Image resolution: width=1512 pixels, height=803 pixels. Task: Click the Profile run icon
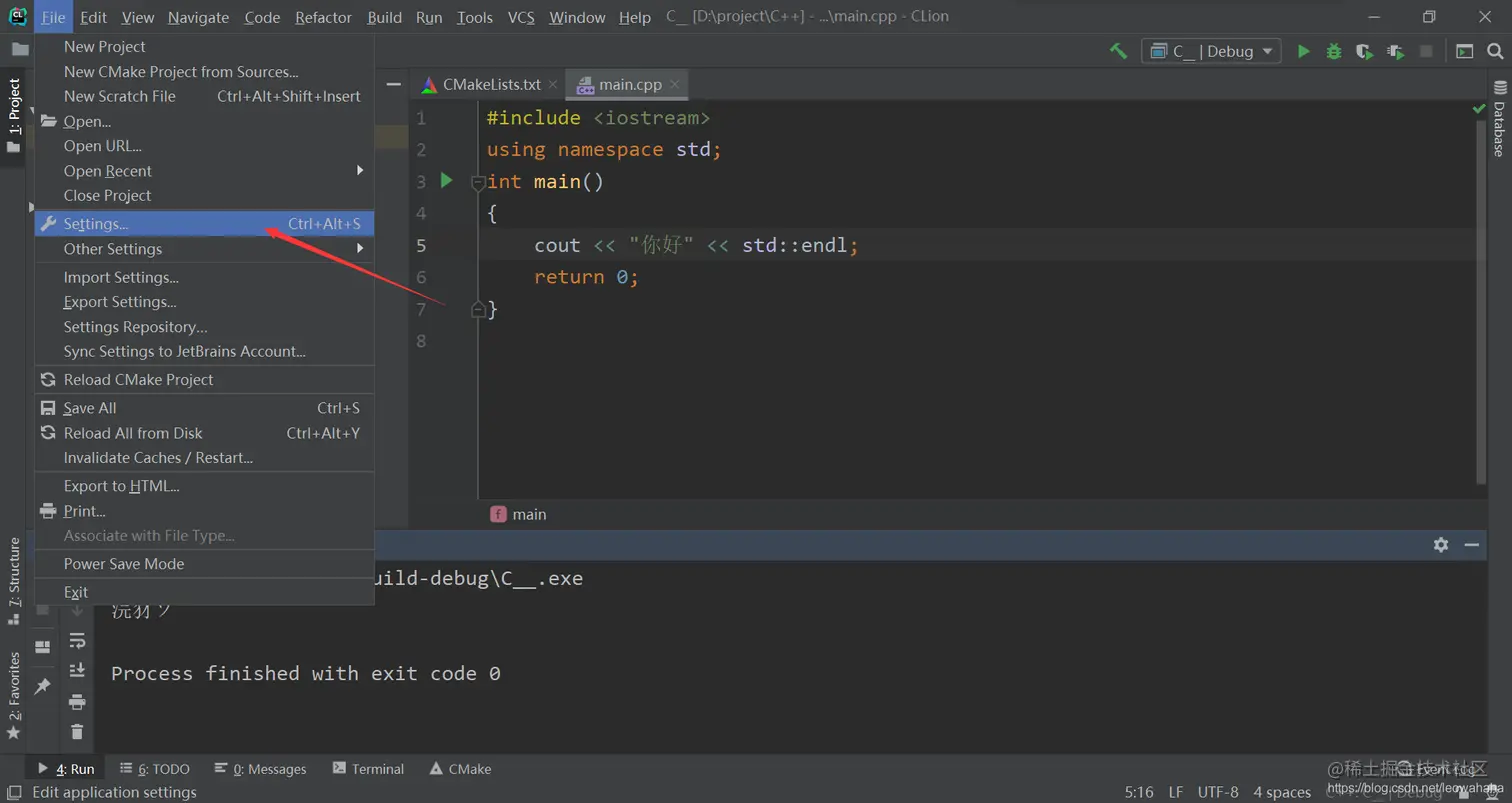click(1395, 51)
